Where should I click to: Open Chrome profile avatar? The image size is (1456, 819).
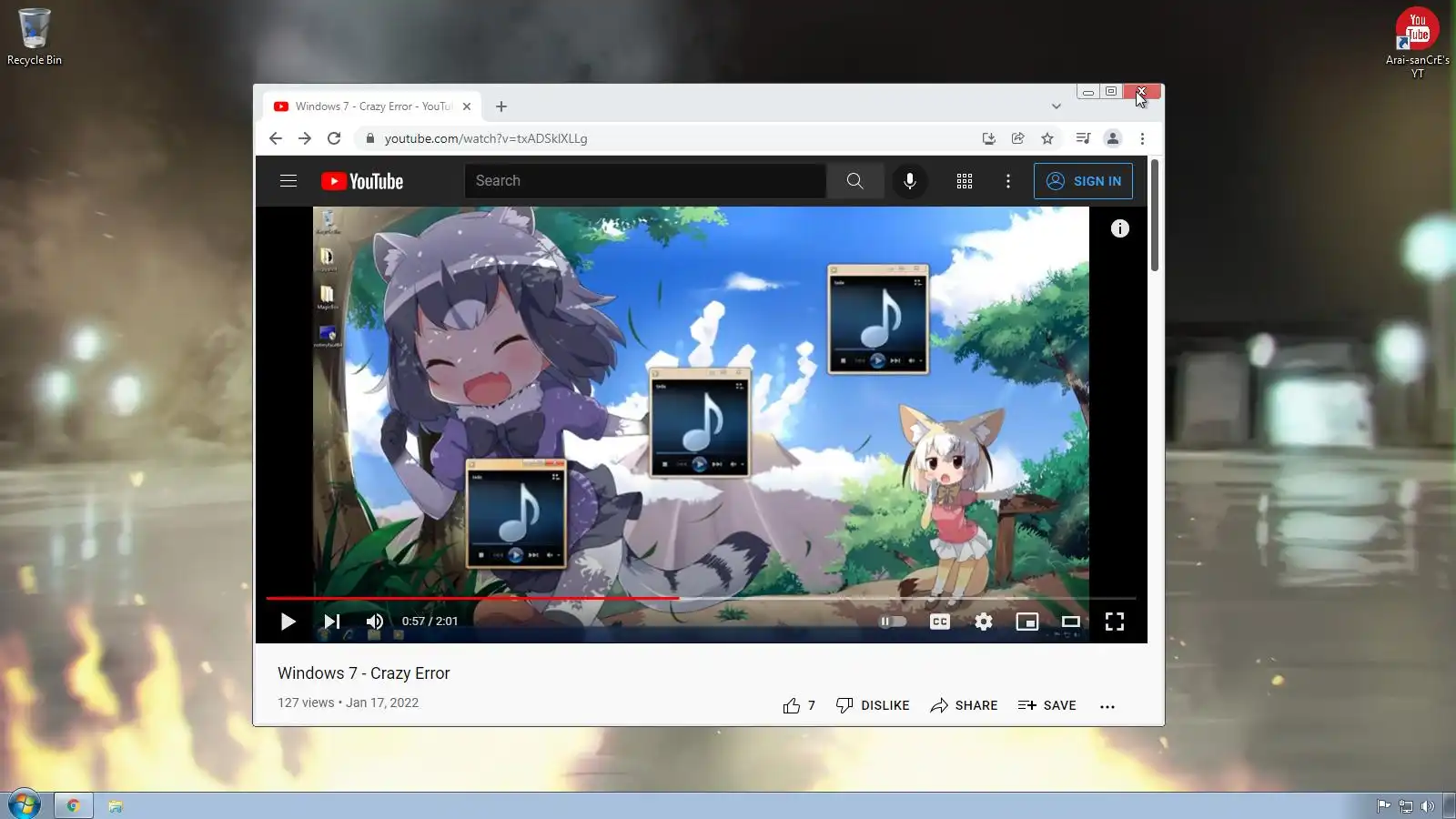pos(1112,138)
